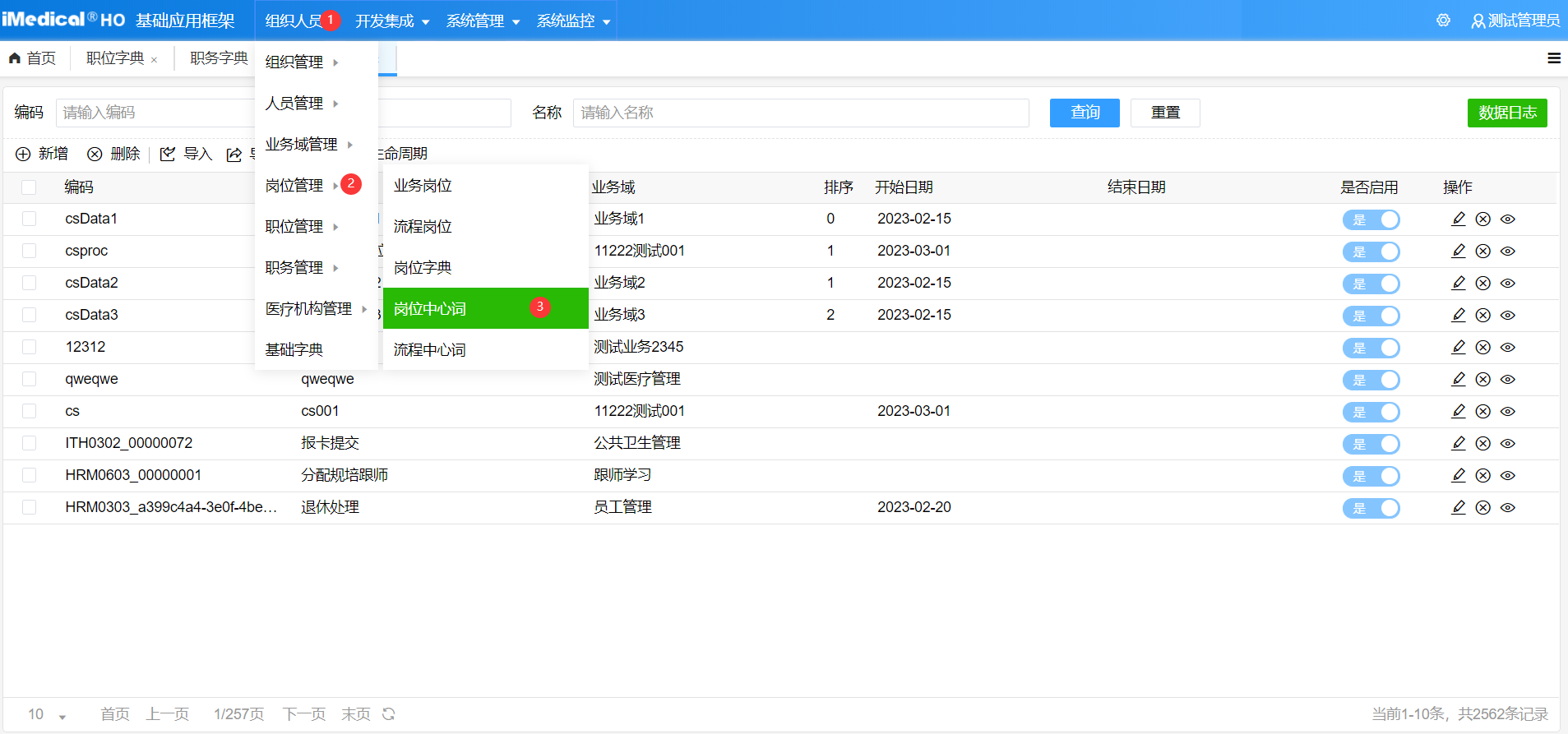Select 流程中心词 in the submenu

point(485,350)
